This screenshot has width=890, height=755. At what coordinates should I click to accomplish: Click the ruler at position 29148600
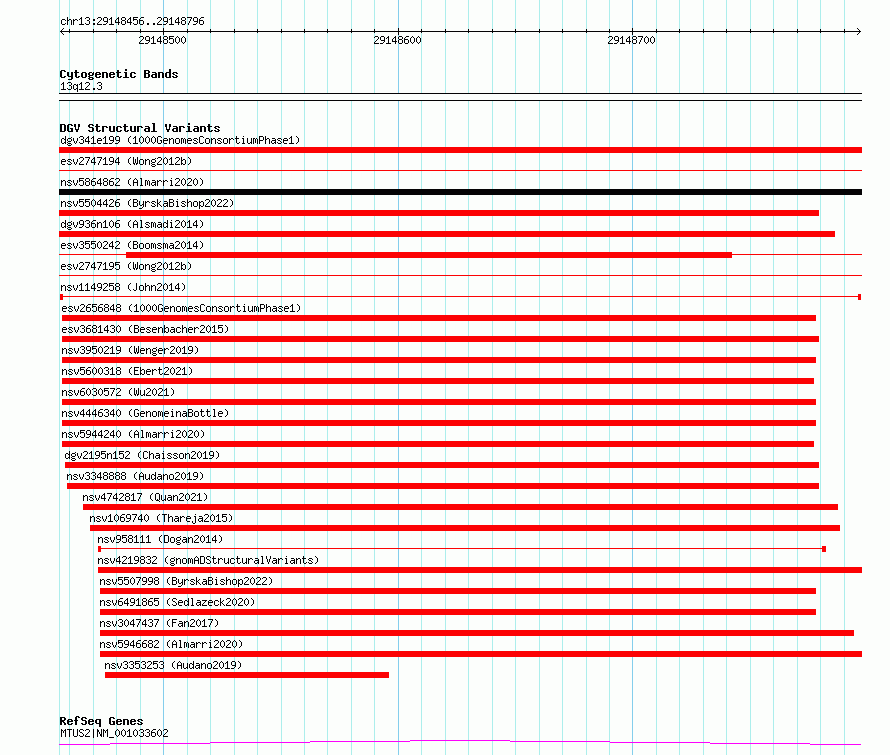coord(398,40)
